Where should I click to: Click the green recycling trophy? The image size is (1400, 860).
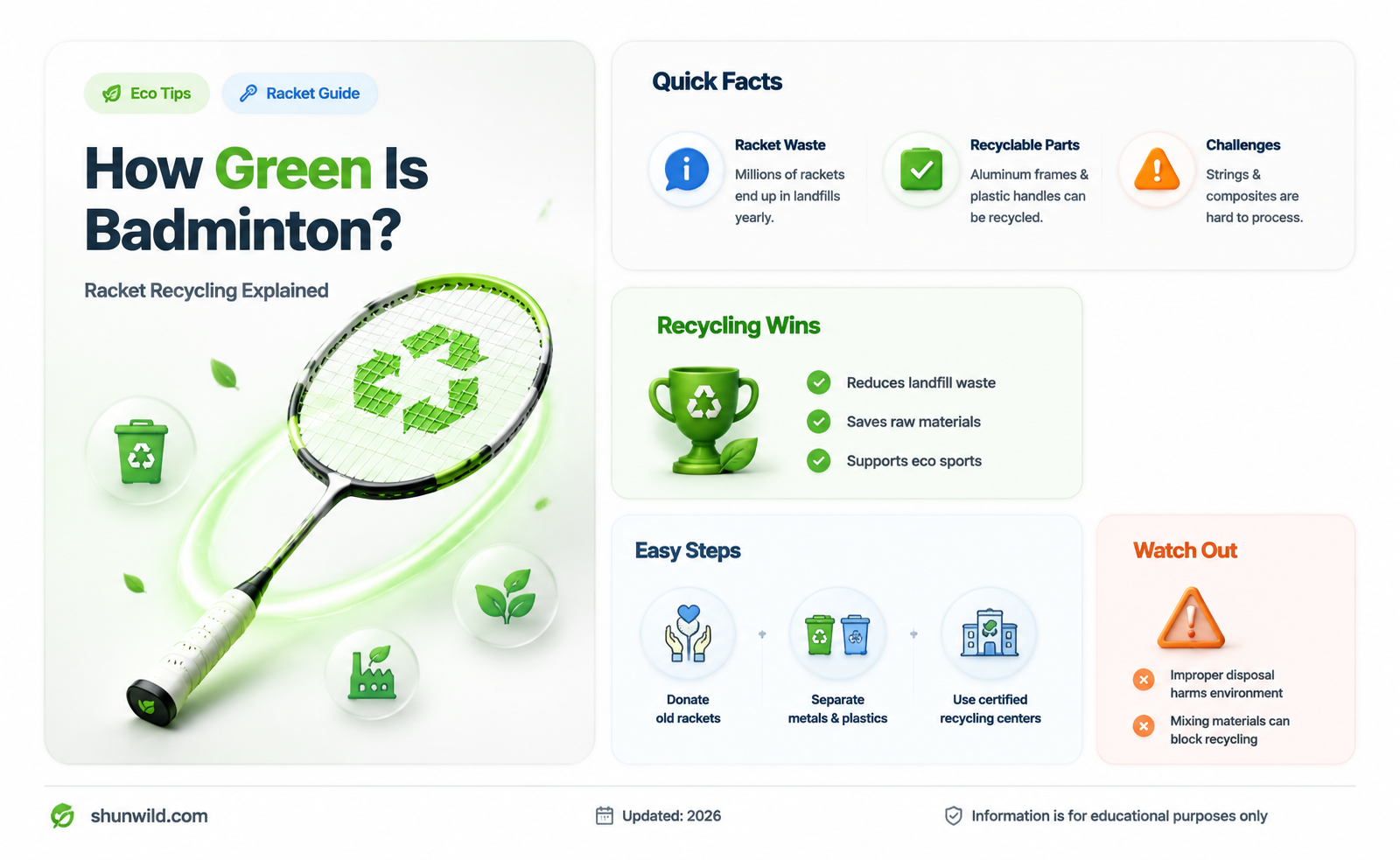tap(703, 420)
